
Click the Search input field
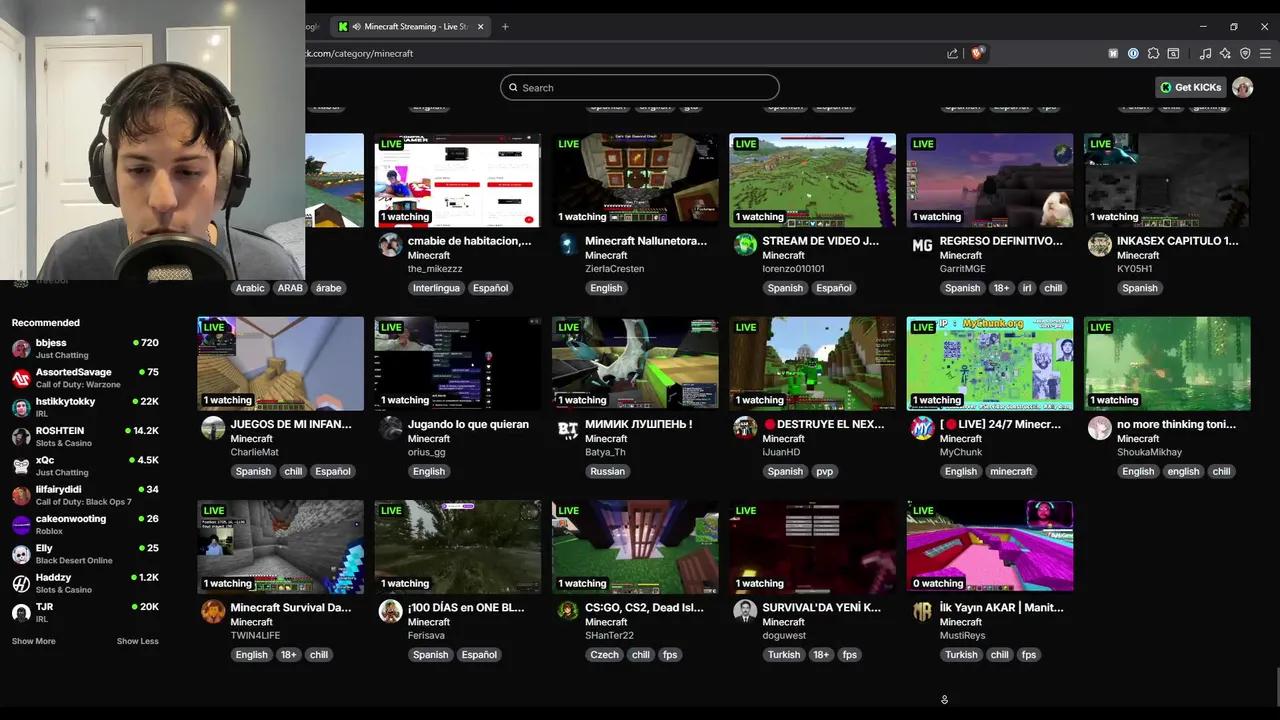tap(639, 87)
